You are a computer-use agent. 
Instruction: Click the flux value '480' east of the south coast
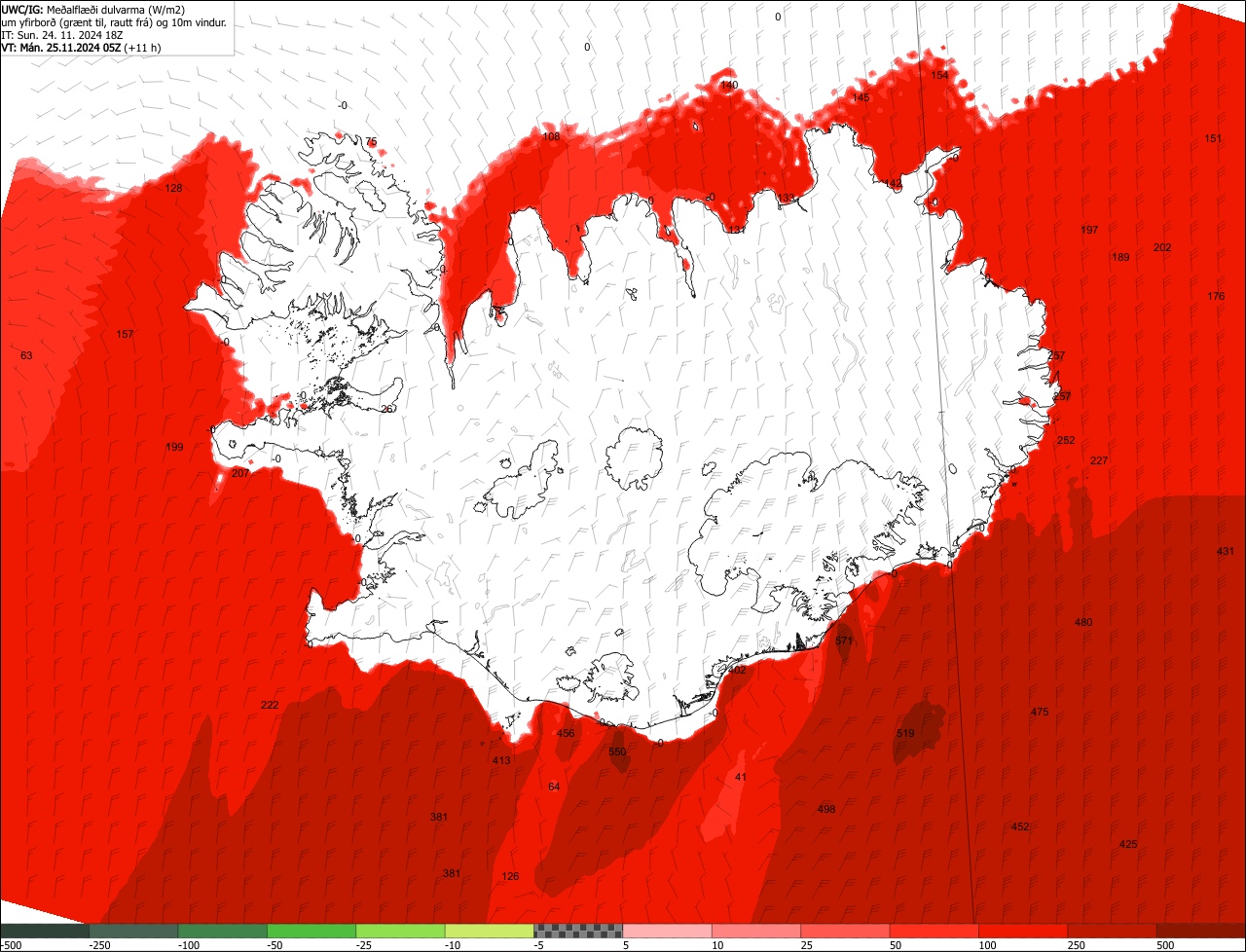tap(1083, 622)
